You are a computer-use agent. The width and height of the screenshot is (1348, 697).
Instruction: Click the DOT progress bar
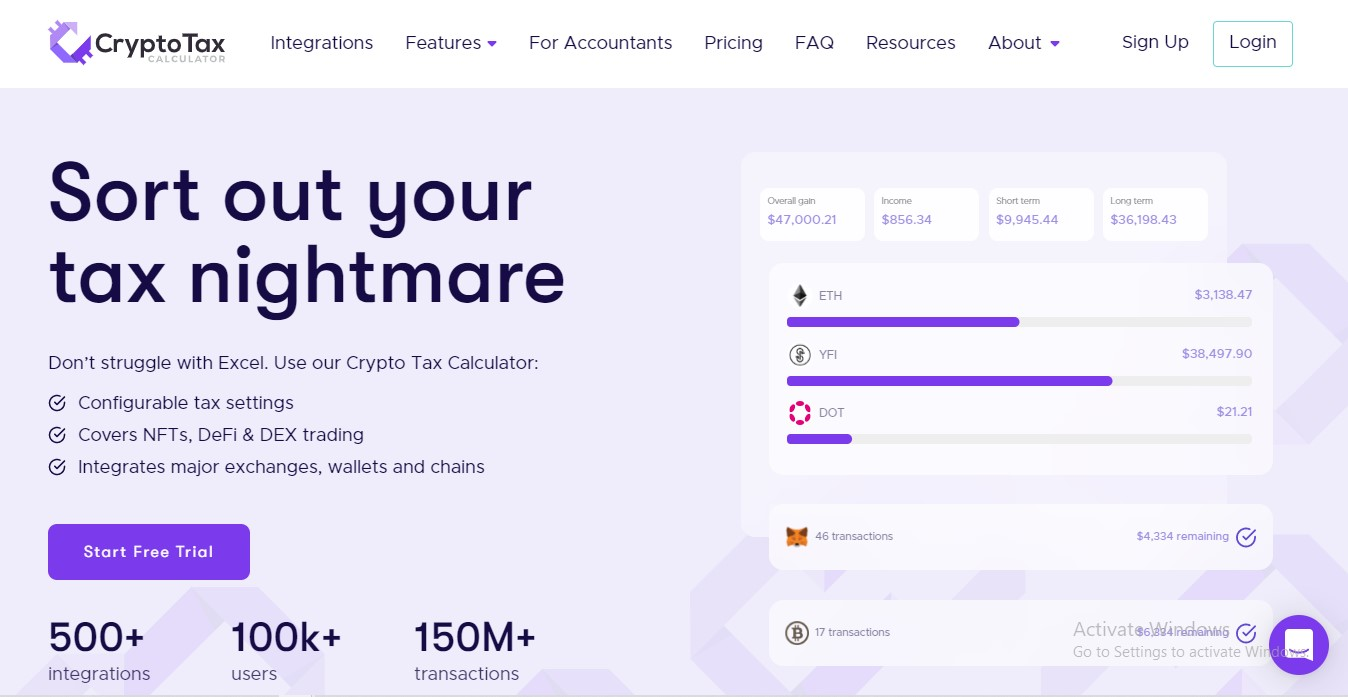coord(1019,439)
